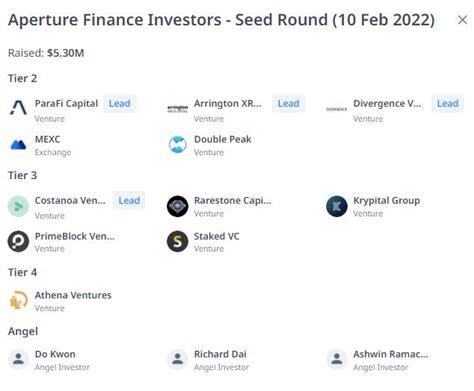
Task: Open the MEXC exchange logo
Action: coord(18,145)
